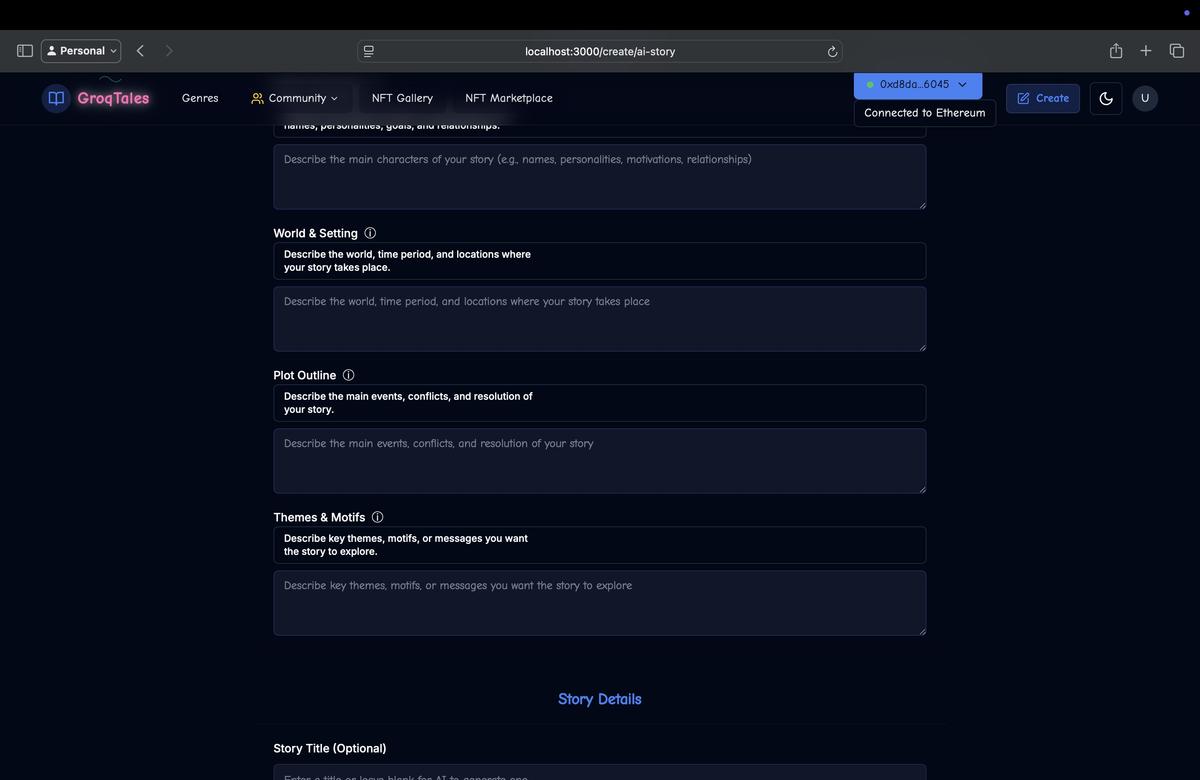Expand the Community dropdown chevron
Viewport: 1200px width, 780px height.
point(334,98)
